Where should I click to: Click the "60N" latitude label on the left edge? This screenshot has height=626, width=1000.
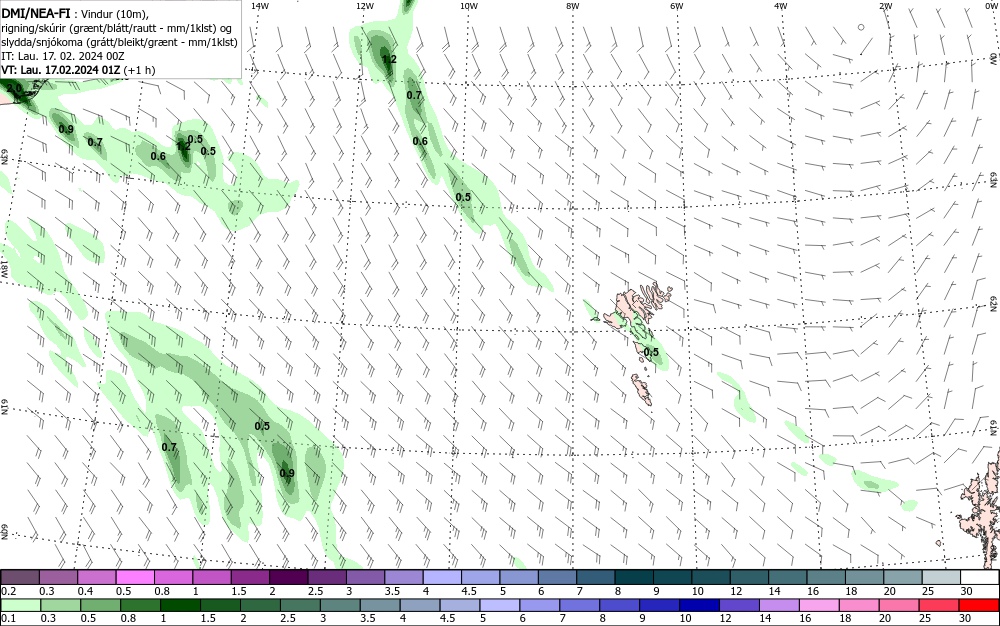point(4,532)
